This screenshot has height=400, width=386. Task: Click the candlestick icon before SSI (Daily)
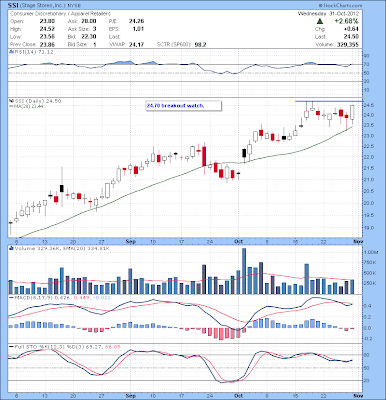[10, 101]
